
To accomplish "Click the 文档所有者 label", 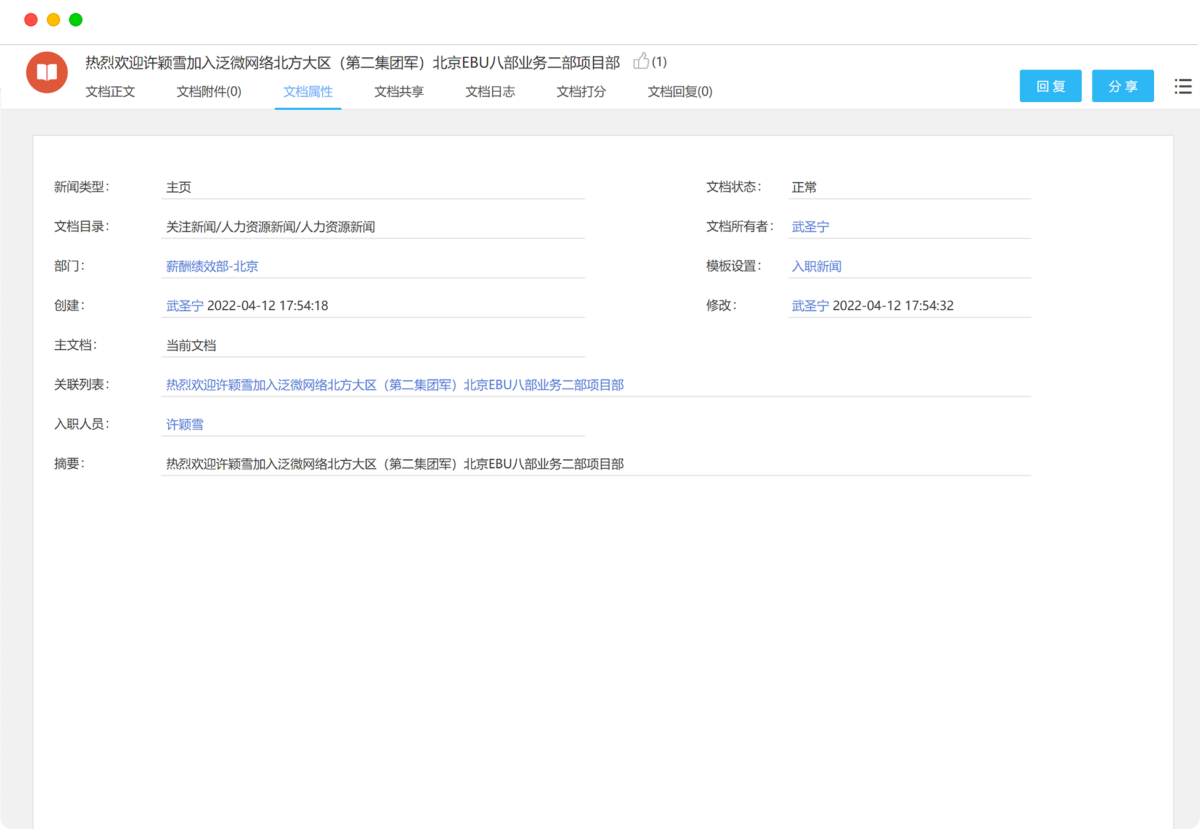I will click(739, 227).
